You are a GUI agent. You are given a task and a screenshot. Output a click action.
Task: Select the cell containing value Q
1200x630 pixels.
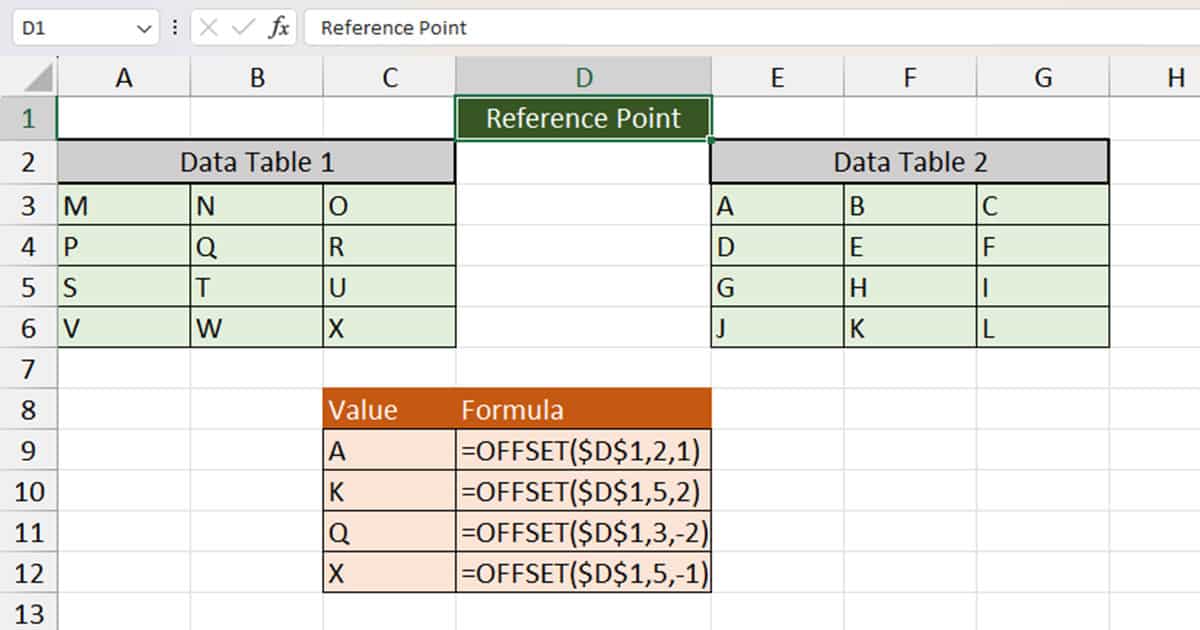pos(256,246)
